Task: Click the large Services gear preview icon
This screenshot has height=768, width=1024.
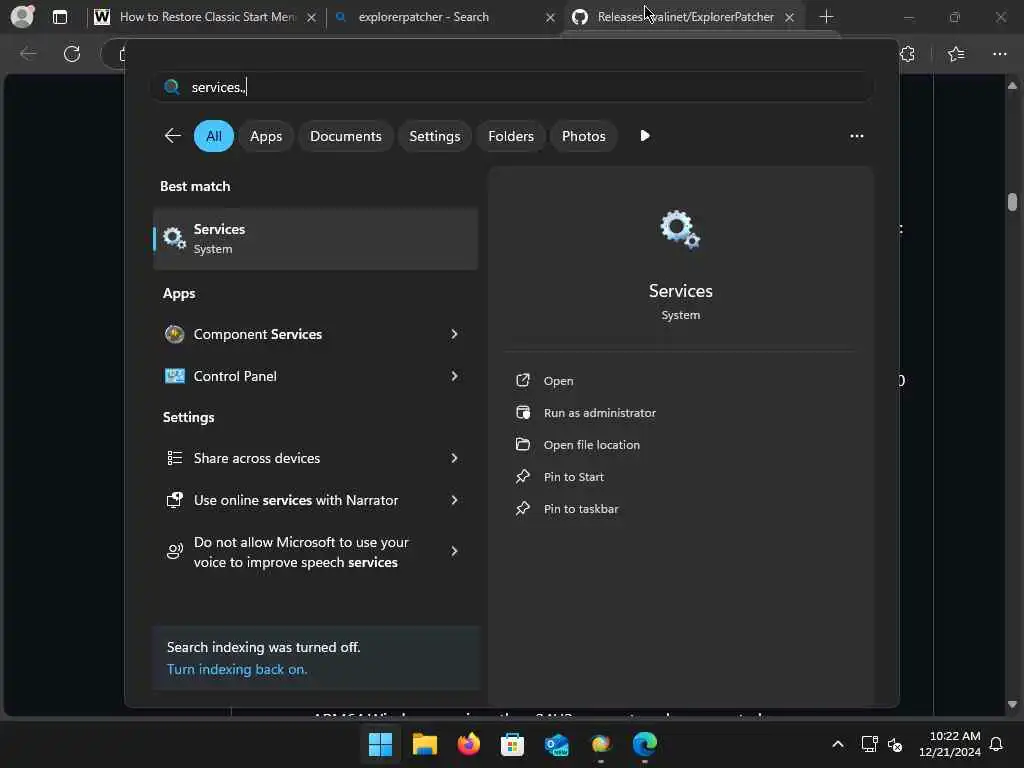Action: coord(680,230)
